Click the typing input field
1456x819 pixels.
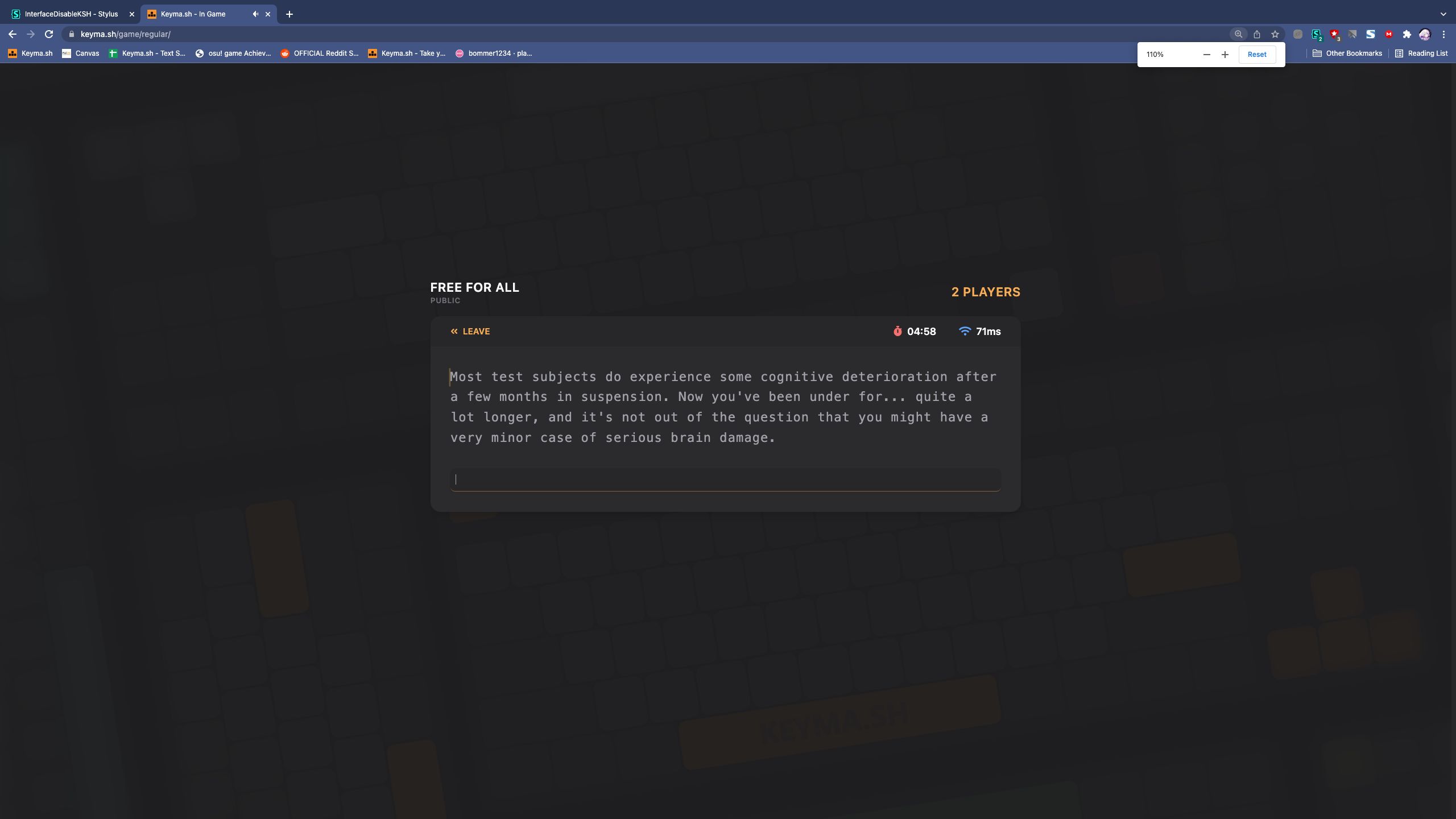[725, 479]
